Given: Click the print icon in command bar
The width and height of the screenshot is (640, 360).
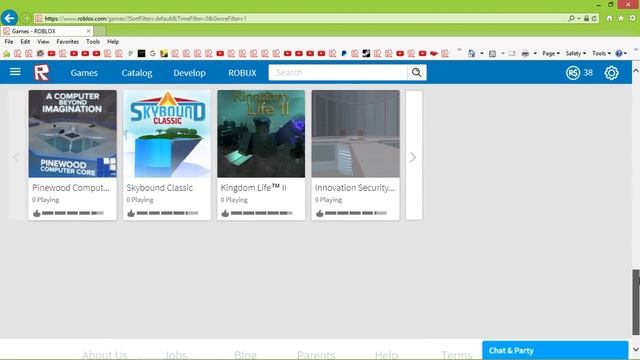Looking at the screenshot, I should [x=525, y=53].
